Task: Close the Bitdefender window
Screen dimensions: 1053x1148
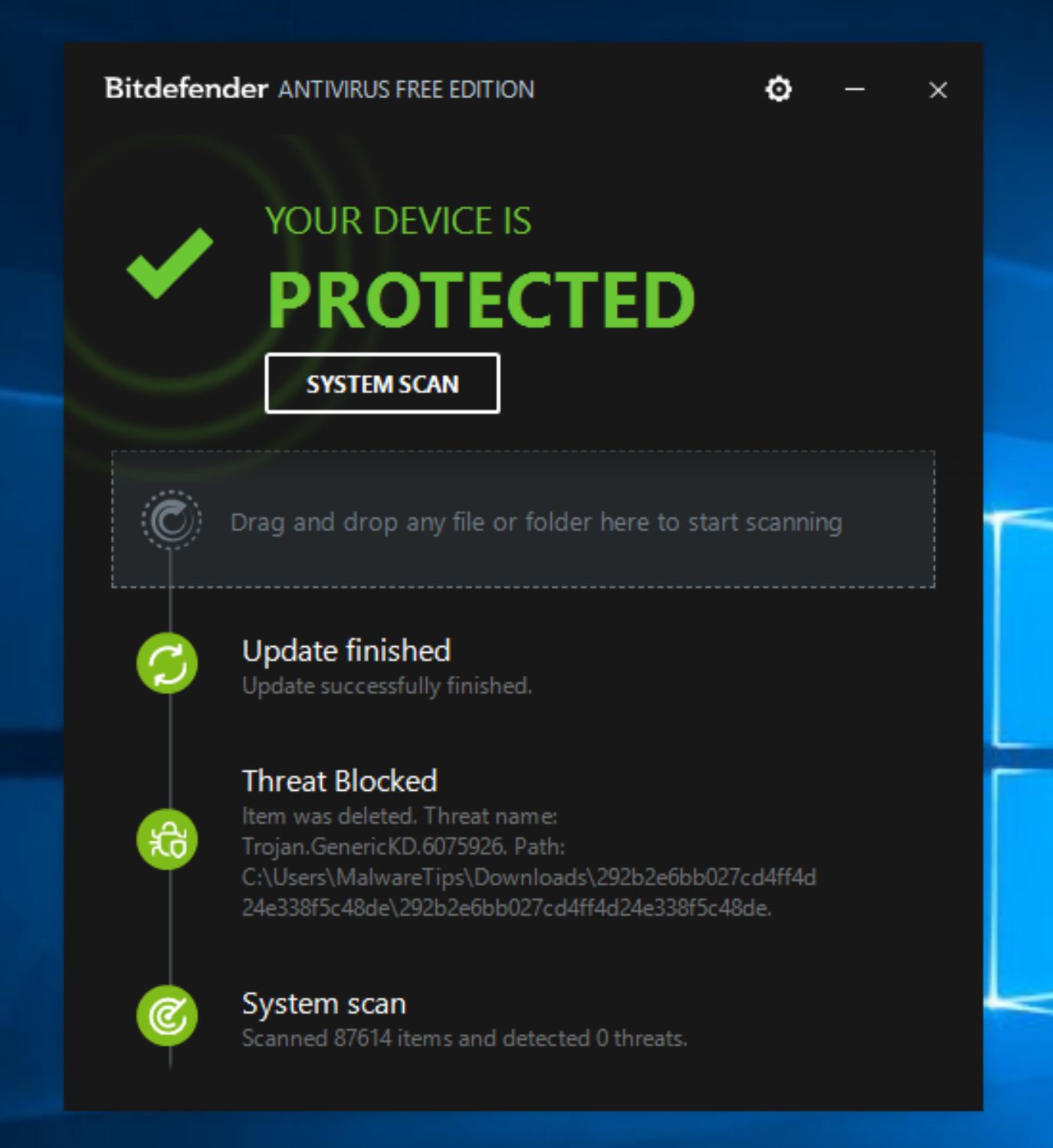Action: [x=938, y=90]
